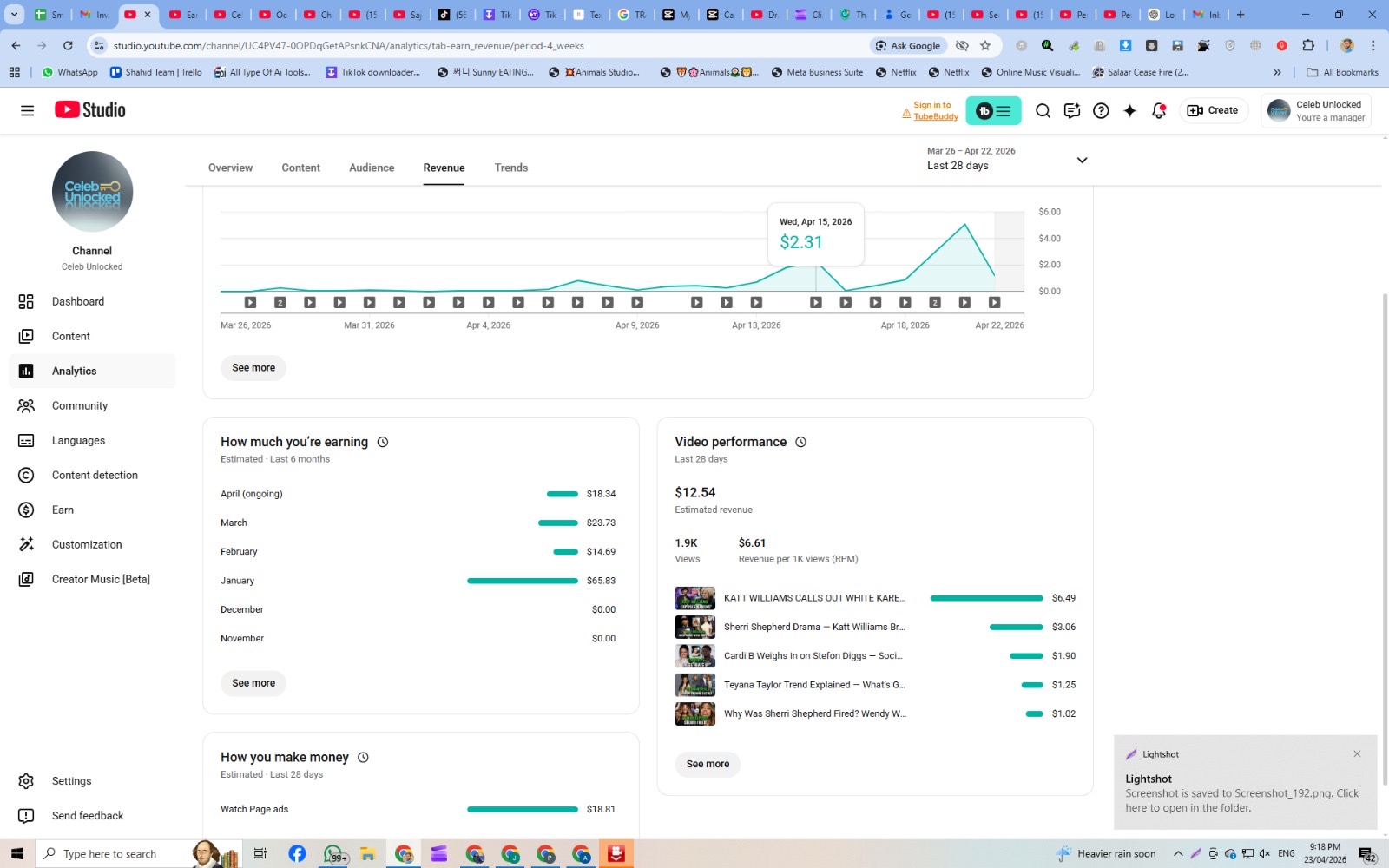Open Cardi B Weighs In video row
Viewport: 1389px width, 868px height.
875,656
